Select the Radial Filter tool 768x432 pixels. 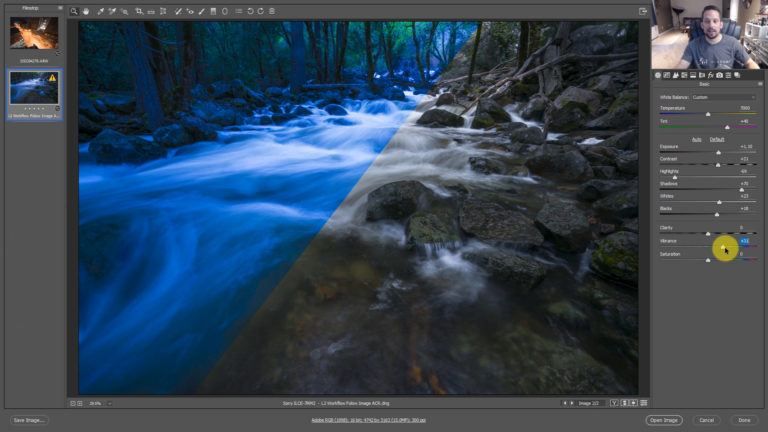(225, 11)
